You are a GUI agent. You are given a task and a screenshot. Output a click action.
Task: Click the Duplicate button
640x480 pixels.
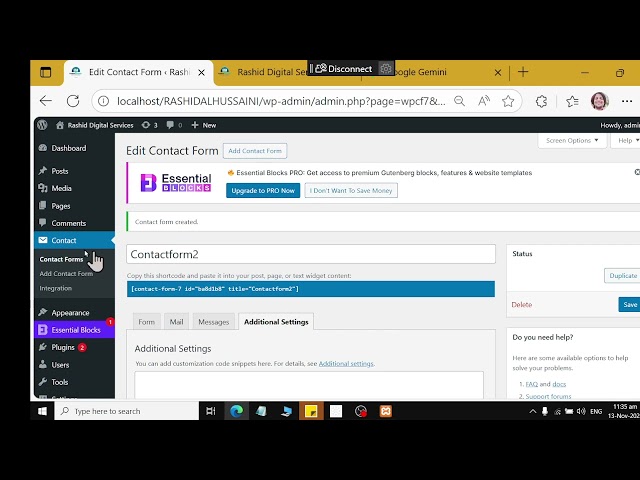623,276
